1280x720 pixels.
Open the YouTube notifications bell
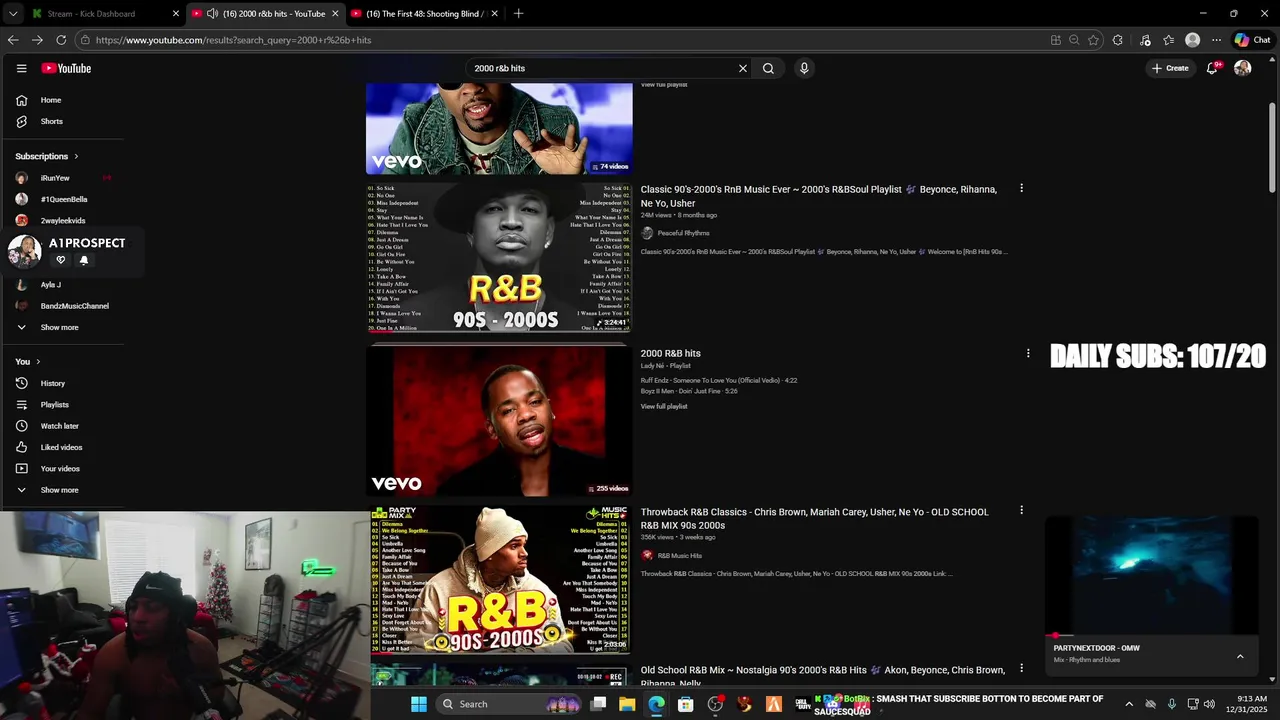coord(1212,68)
